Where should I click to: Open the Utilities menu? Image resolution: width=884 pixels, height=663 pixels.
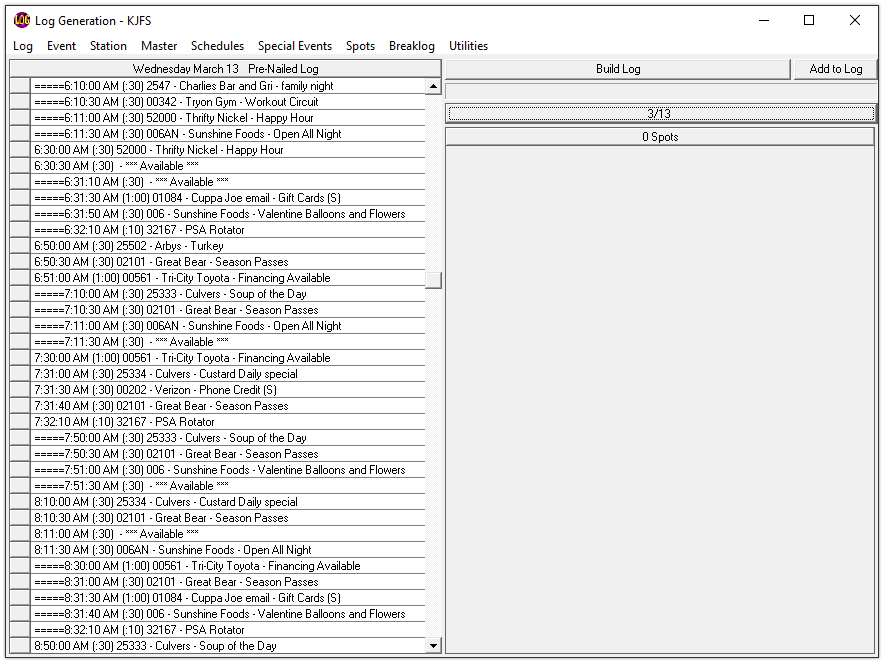point(468,46)
